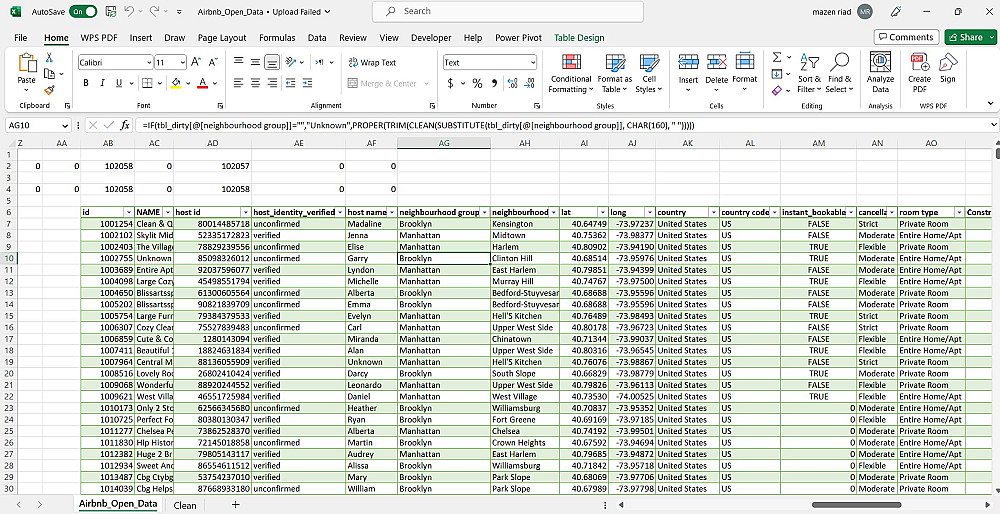1000x514 pixels.
Task: Click the percent style icon
Action: (x=477, y=84)
